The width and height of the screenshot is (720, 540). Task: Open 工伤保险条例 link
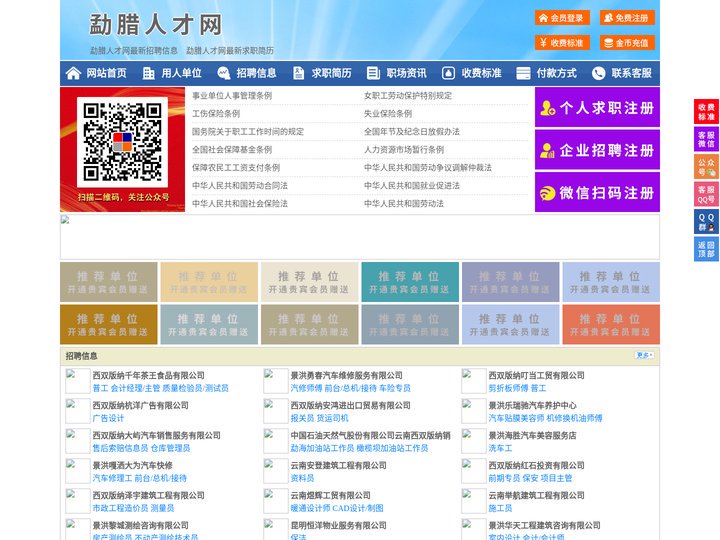pos(216,113)
